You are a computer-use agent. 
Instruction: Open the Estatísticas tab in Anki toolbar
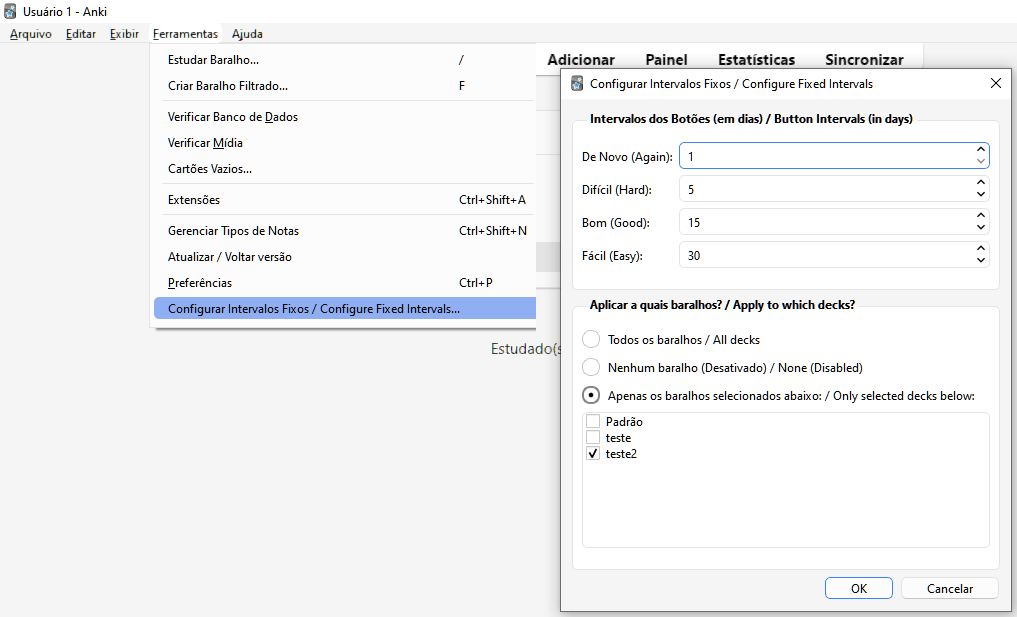[756, 60]
